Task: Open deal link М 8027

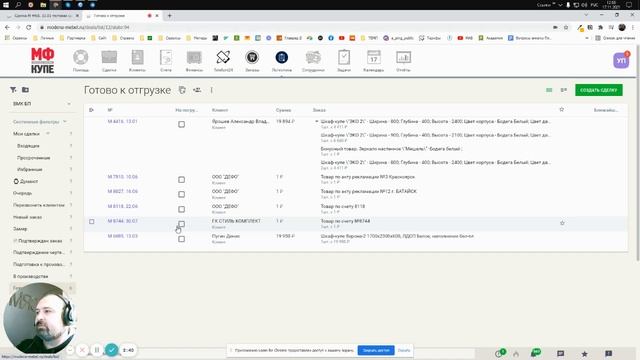Action: [x=122, y=191]
